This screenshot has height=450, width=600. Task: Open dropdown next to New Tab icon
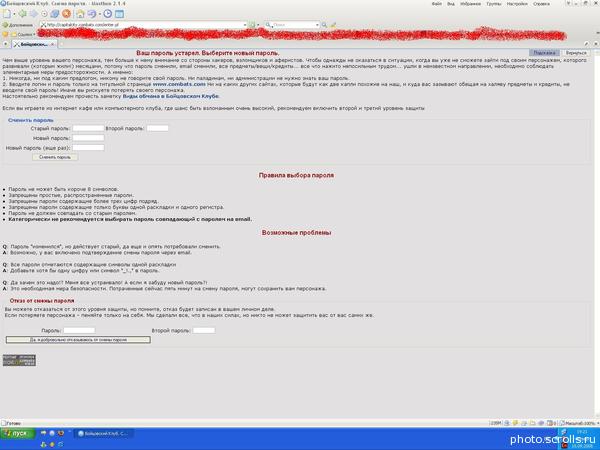pos(14,14)
